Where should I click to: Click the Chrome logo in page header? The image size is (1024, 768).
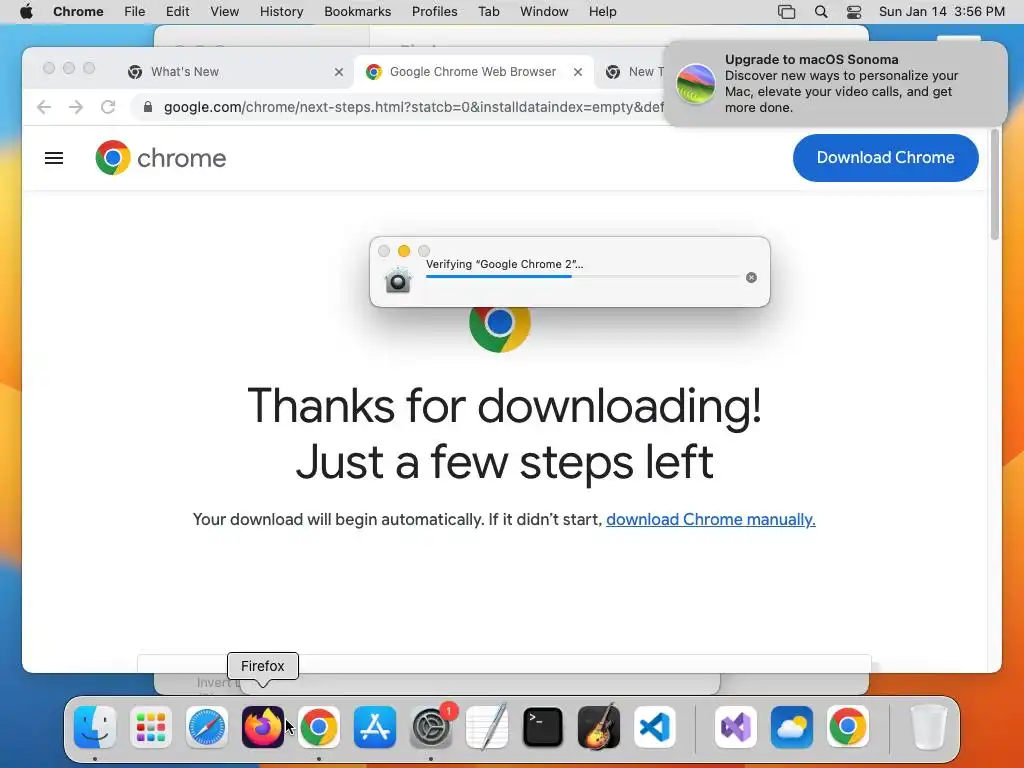pyautogui.click(x=161, y=158)
